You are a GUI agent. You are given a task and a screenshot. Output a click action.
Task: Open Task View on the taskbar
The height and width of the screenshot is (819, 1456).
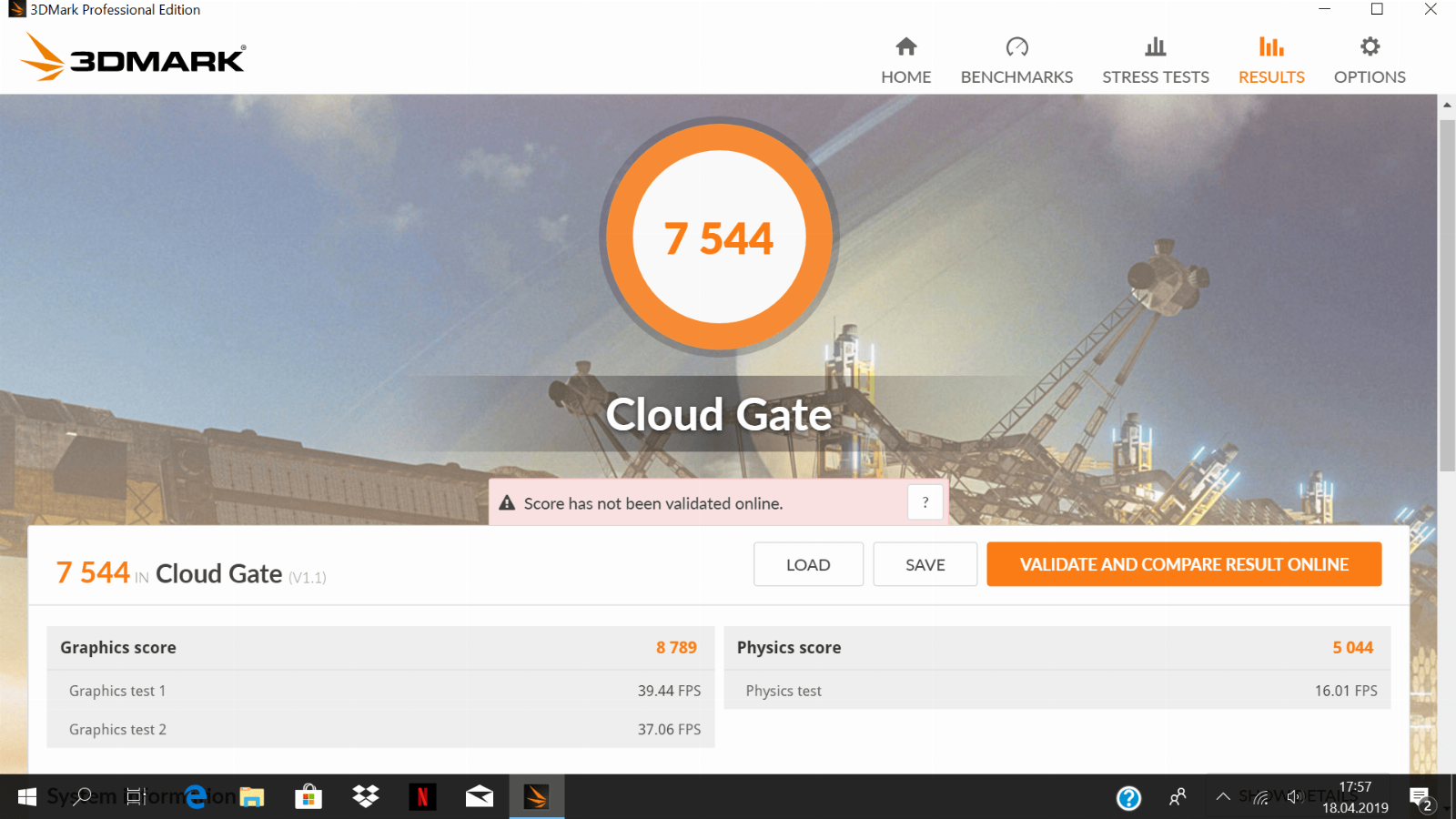click(136, 797)
